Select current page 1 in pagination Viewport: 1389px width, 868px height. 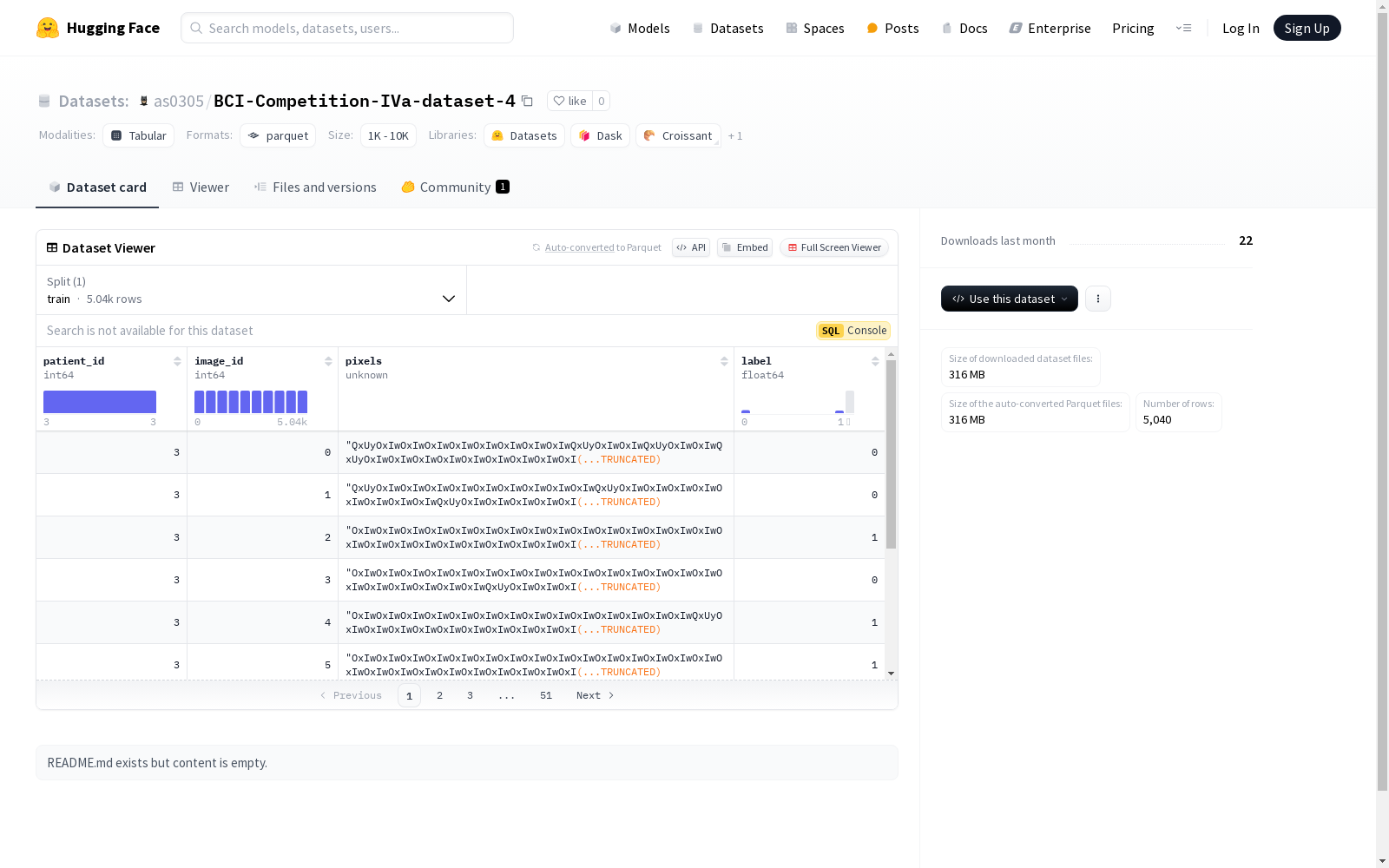(409, 695)
